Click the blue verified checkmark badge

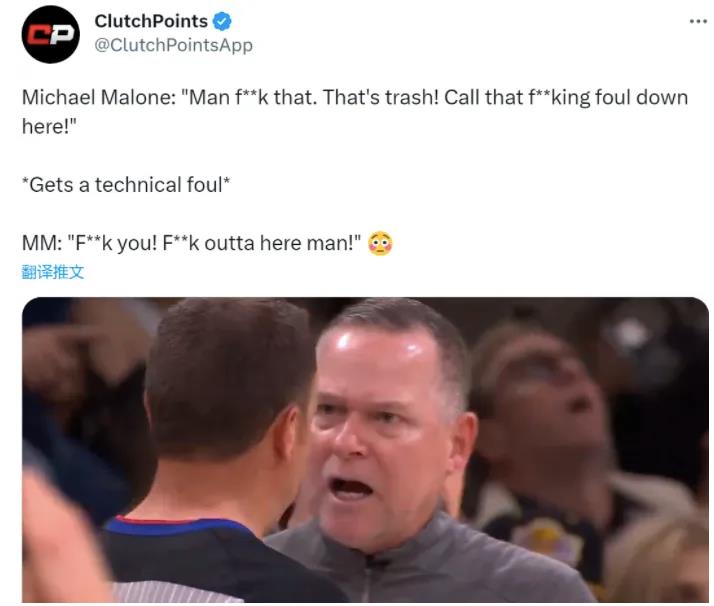tap(223, 21)
